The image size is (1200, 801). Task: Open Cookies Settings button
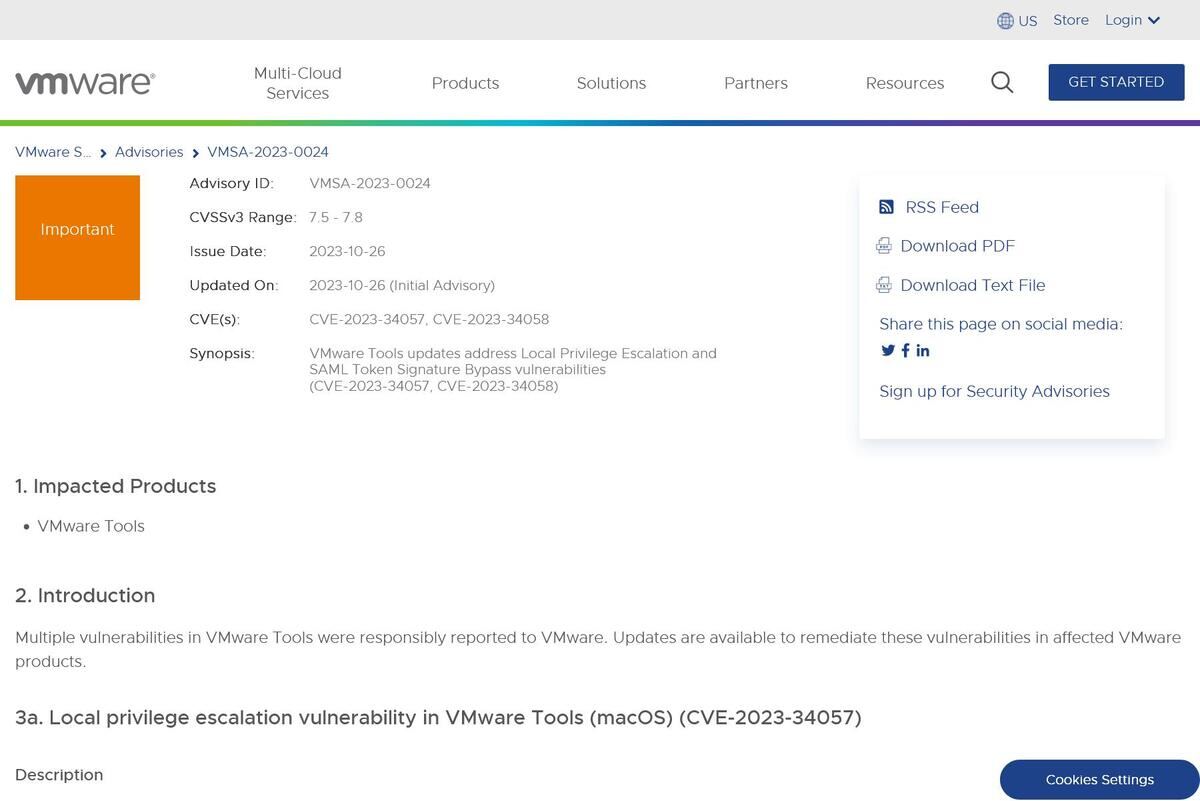pos(1100,780)
